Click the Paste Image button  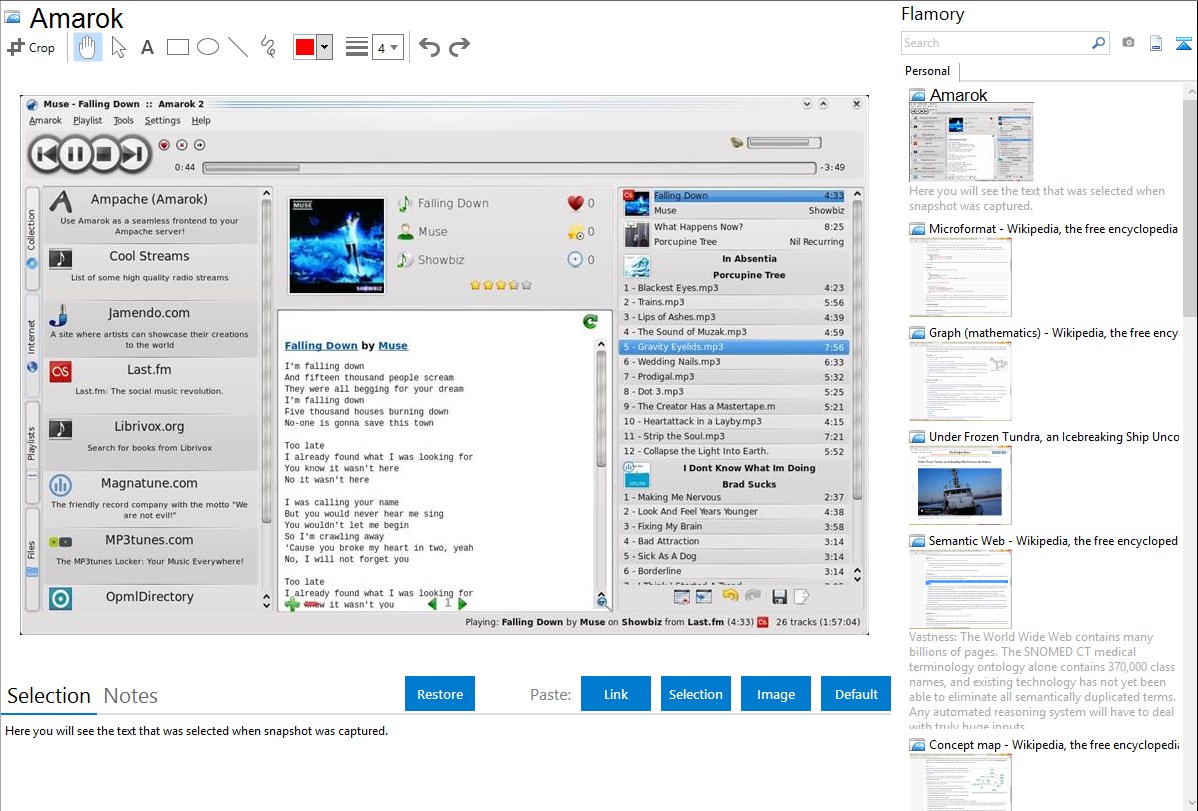[776, 694]
